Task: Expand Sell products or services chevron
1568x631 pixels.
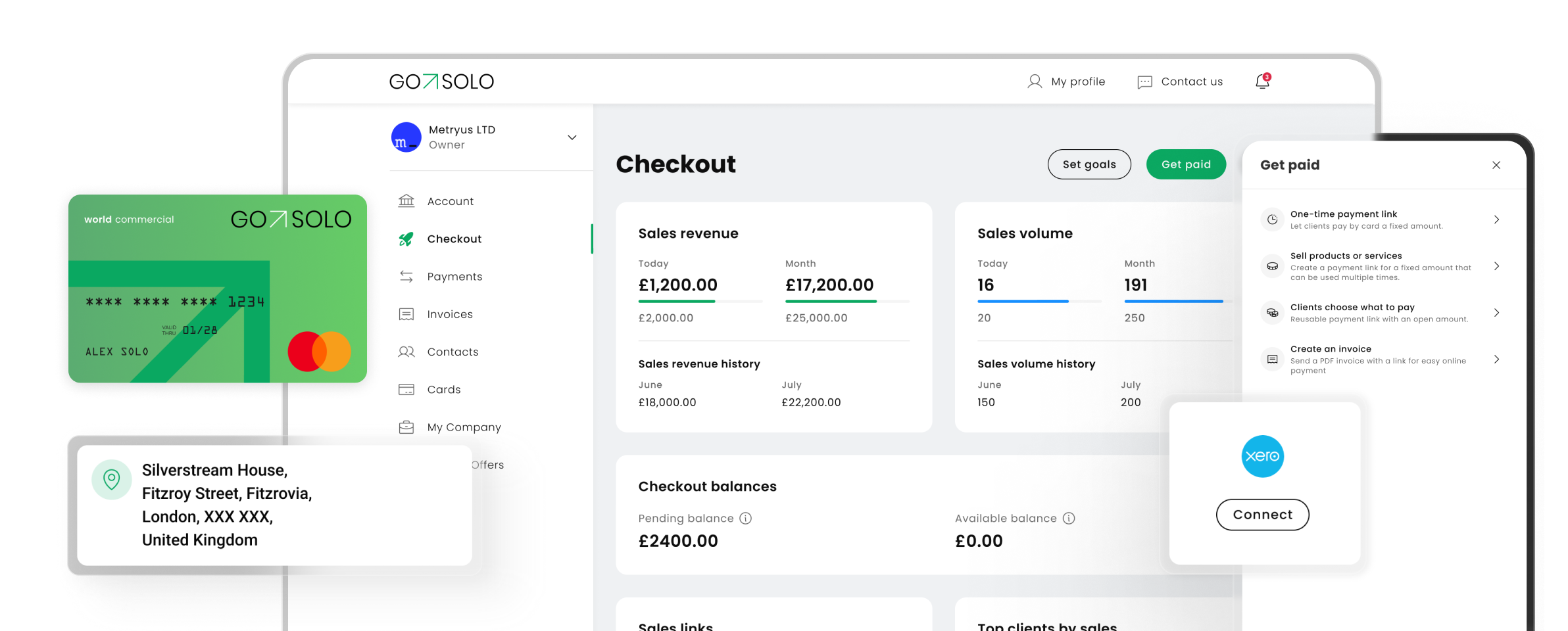Action: click(x=1496, y=266)
